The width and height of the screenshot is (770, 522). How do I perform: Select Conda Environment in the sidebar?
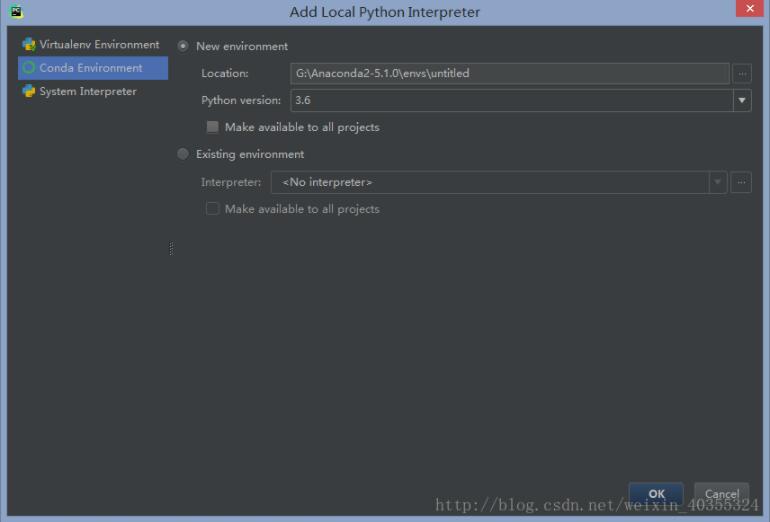(x=93, y=68)
